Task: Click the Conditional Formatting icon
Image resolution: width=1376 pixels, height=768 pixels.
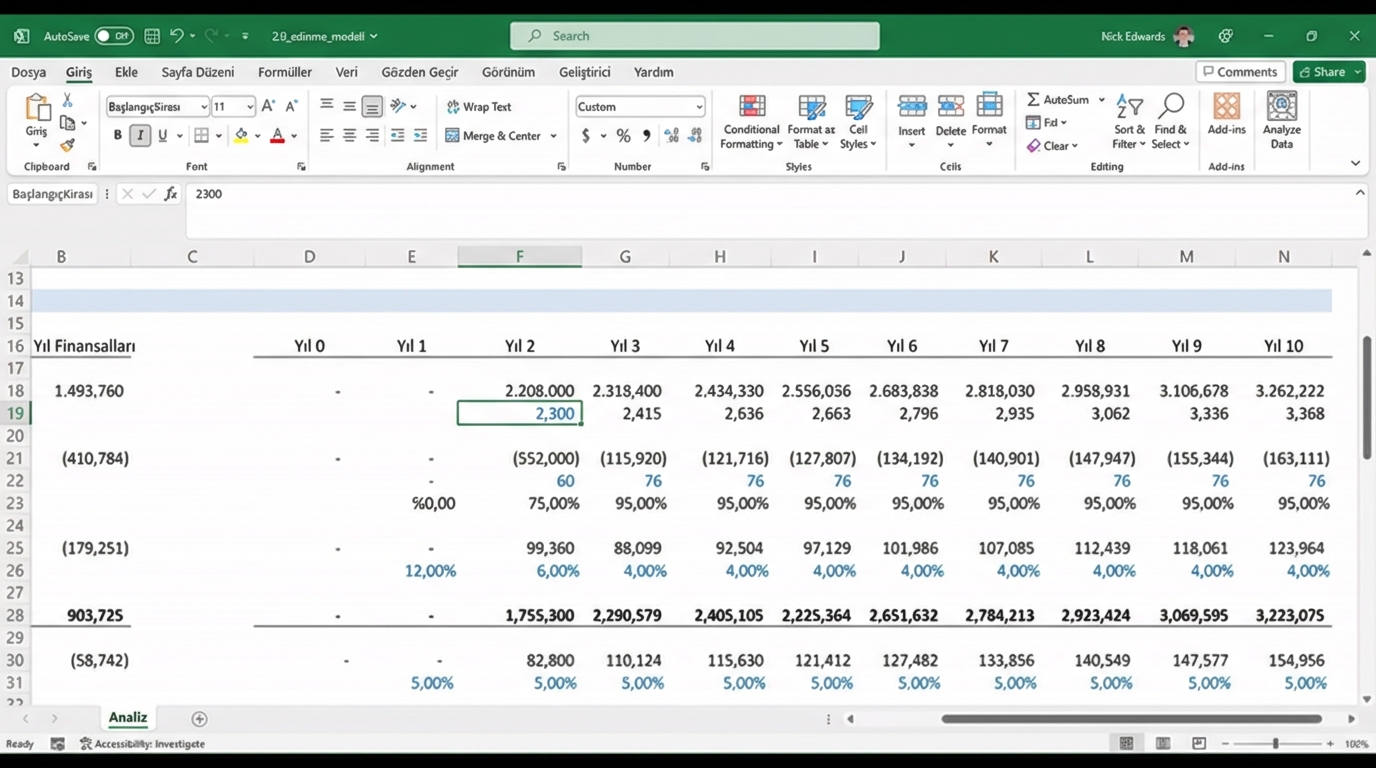Action: point(752,108)
